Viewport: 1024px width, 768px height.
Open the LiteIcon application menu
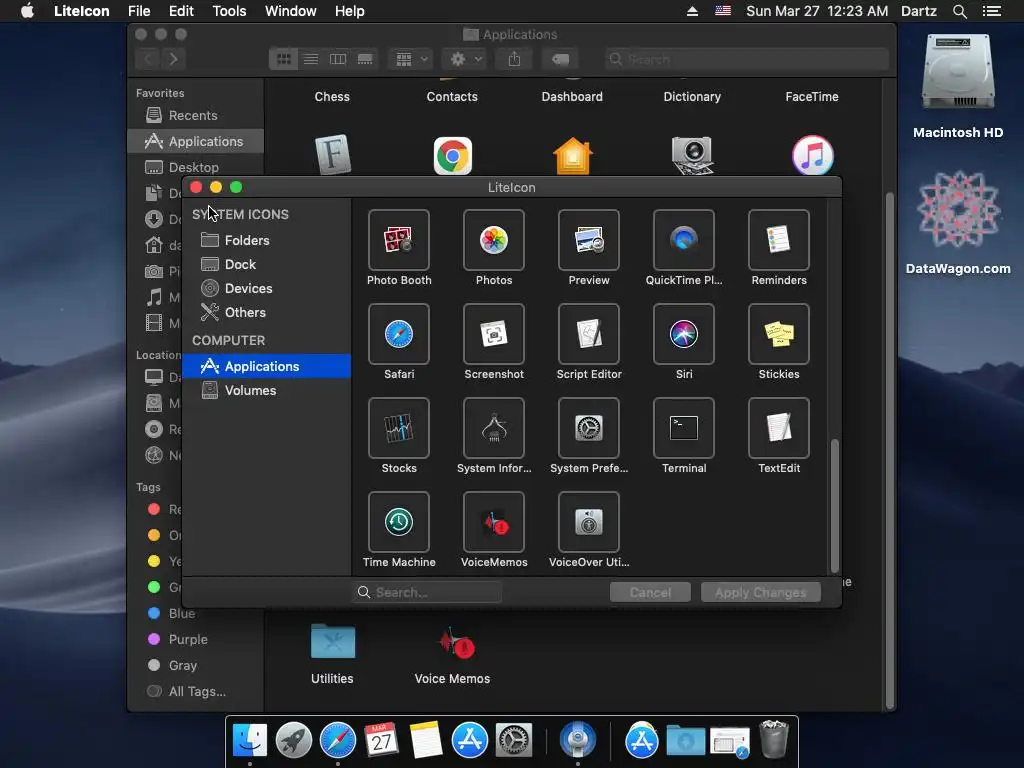point(82,11)
